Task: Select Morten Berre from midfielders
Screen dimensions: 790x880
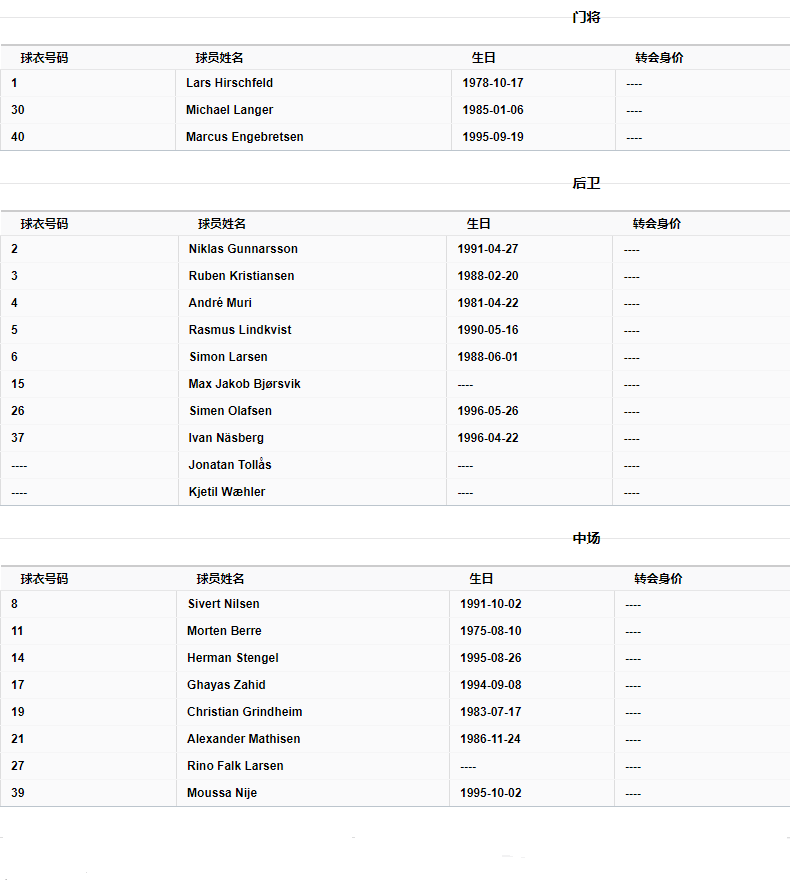Action: (x=224, y=631)
